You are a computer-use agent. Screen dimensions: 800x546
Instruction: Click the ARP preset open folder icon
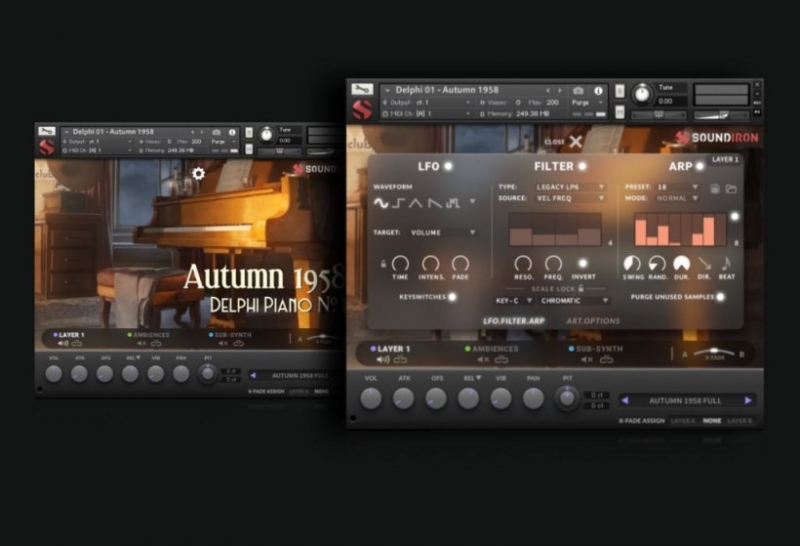click(x=731, y=188)
